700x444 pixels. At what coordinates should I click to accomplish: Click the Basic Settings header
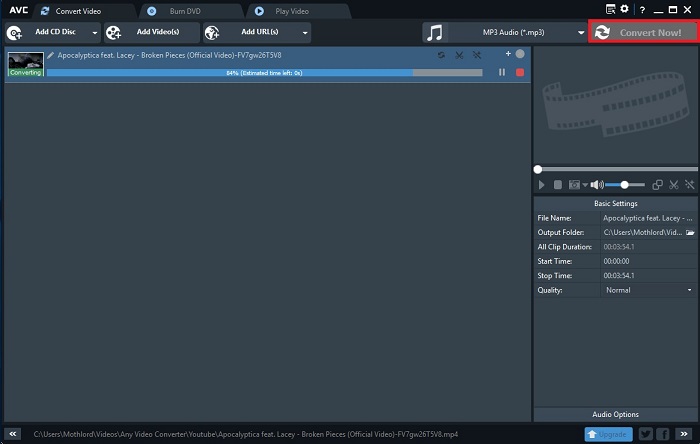(616, 203)
